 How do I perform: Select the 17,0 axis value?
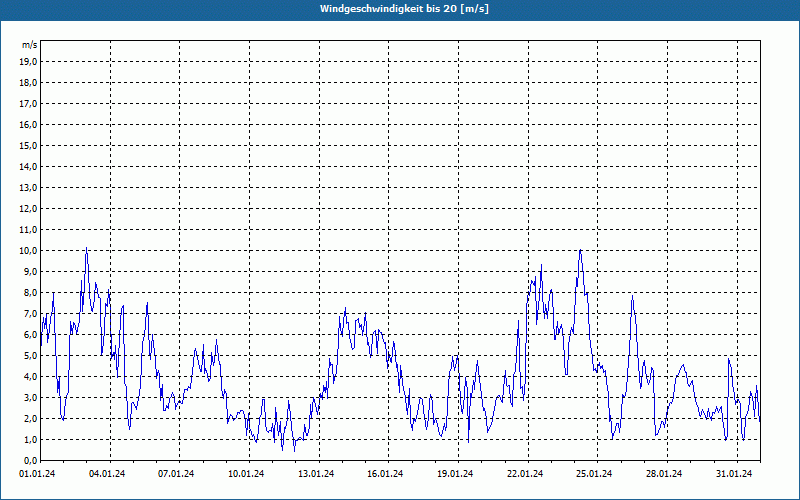(28, 104)
